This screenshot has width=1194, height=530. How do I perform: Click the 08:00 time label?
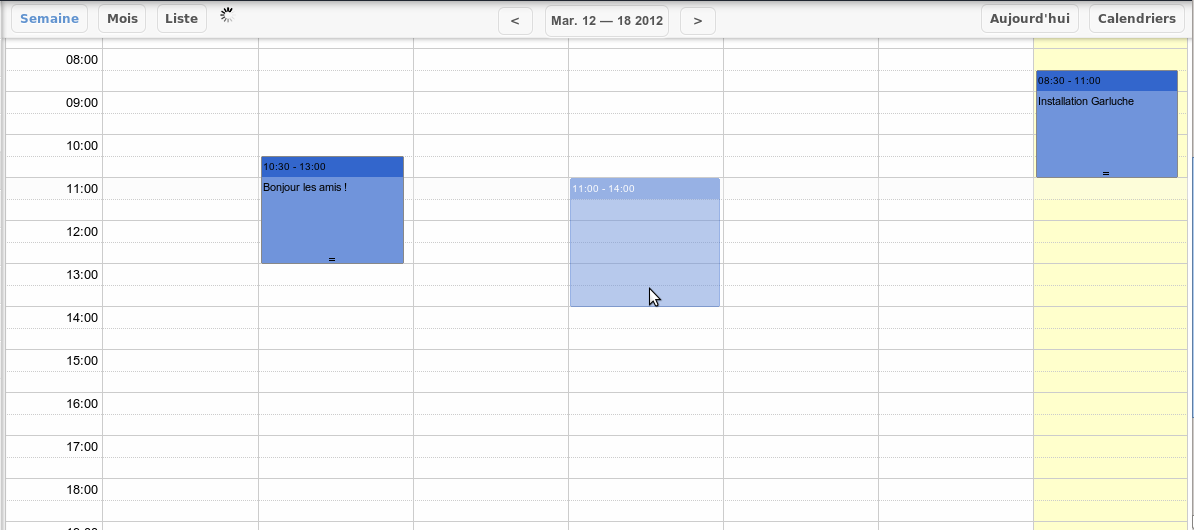click(x=82, y=60)
